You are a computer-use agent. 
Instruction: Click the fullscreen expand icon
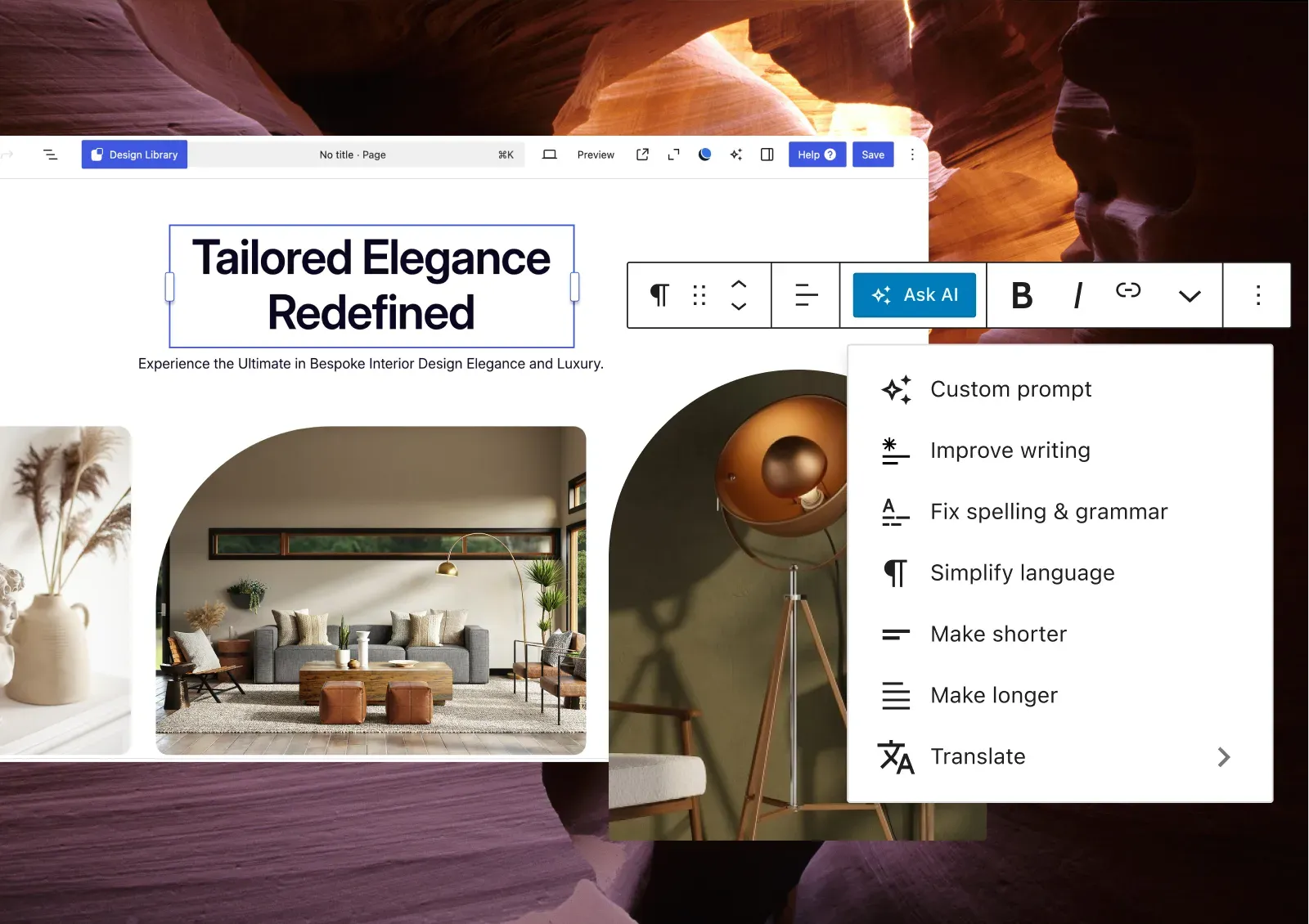tap(673, 155)
